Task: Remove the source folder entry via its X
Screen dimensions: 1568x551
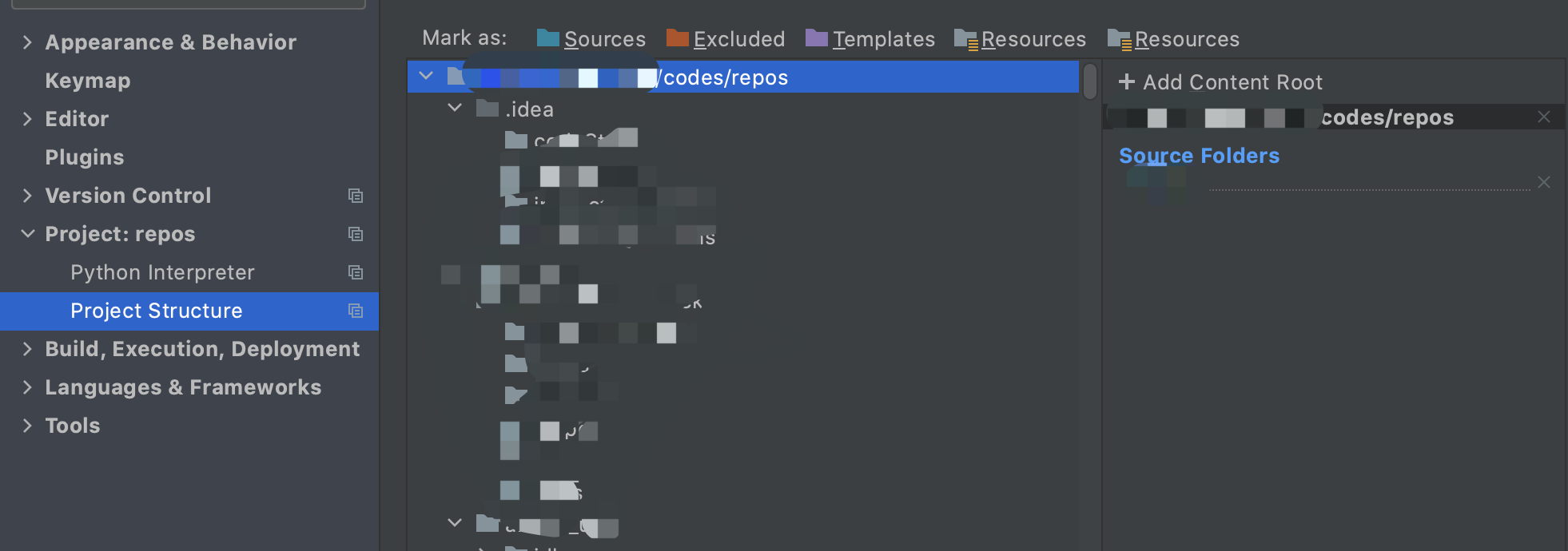Action: [x=1542, y=181]
